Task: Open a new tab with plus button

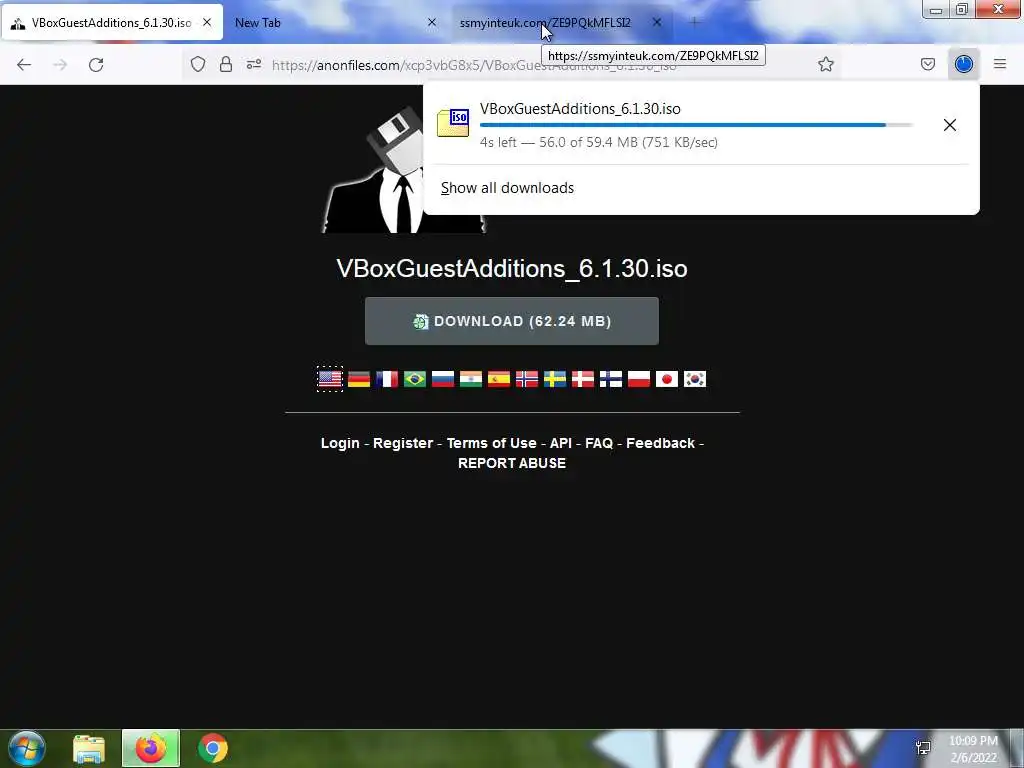Action: 694,22
